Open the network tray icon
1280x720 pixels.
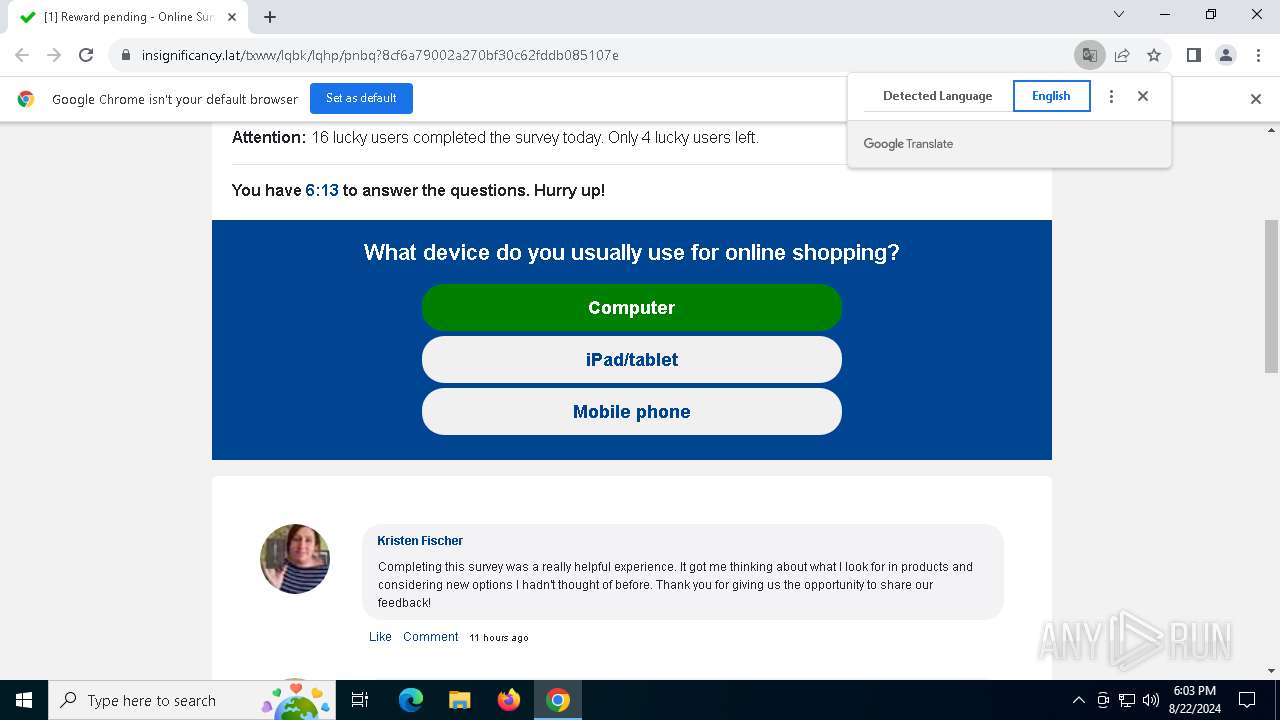tap(1127, 700)
